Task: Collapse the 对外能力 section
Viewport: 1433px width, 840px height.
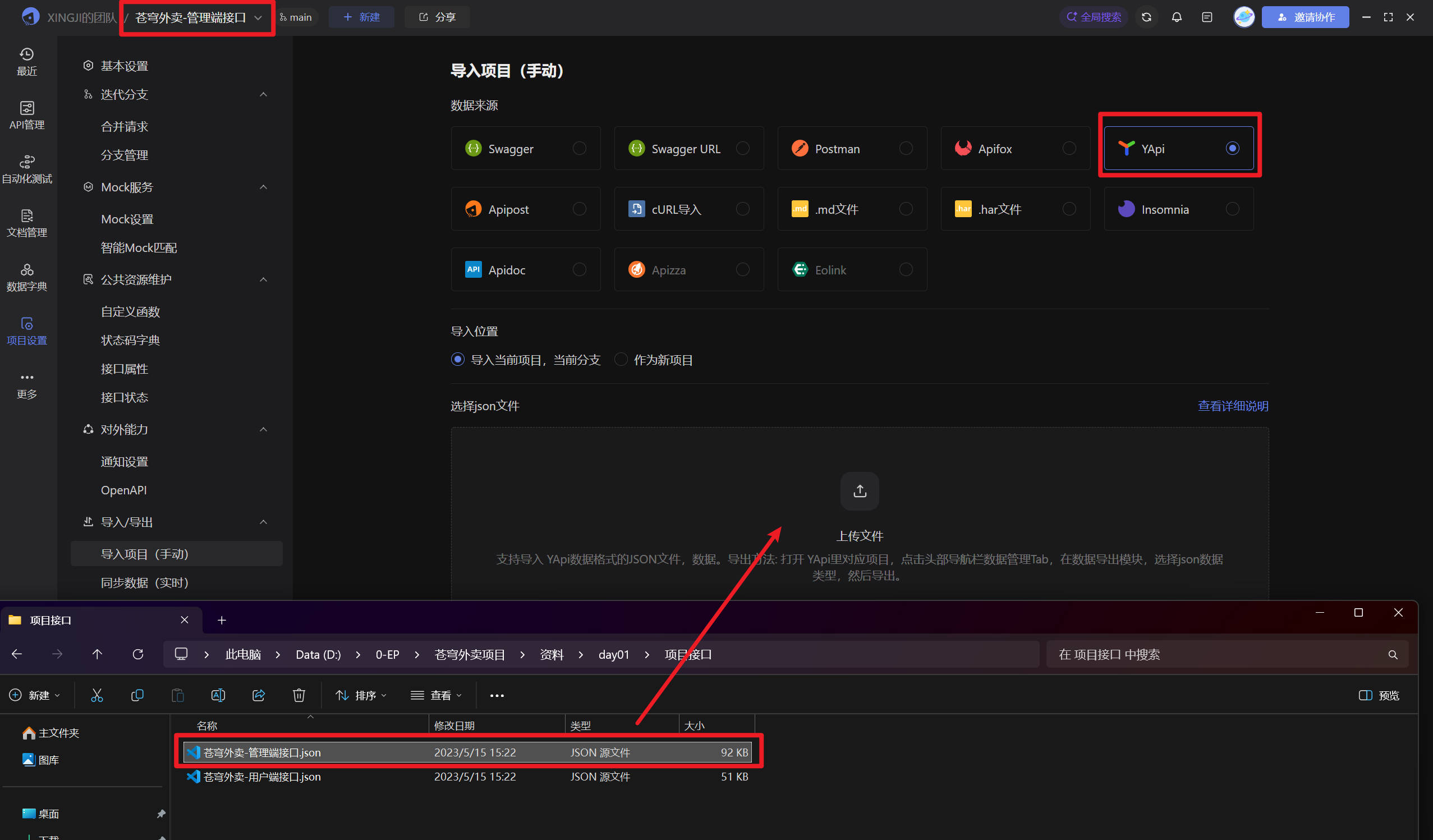Action: pyautogui.click(x=263, y=429)
